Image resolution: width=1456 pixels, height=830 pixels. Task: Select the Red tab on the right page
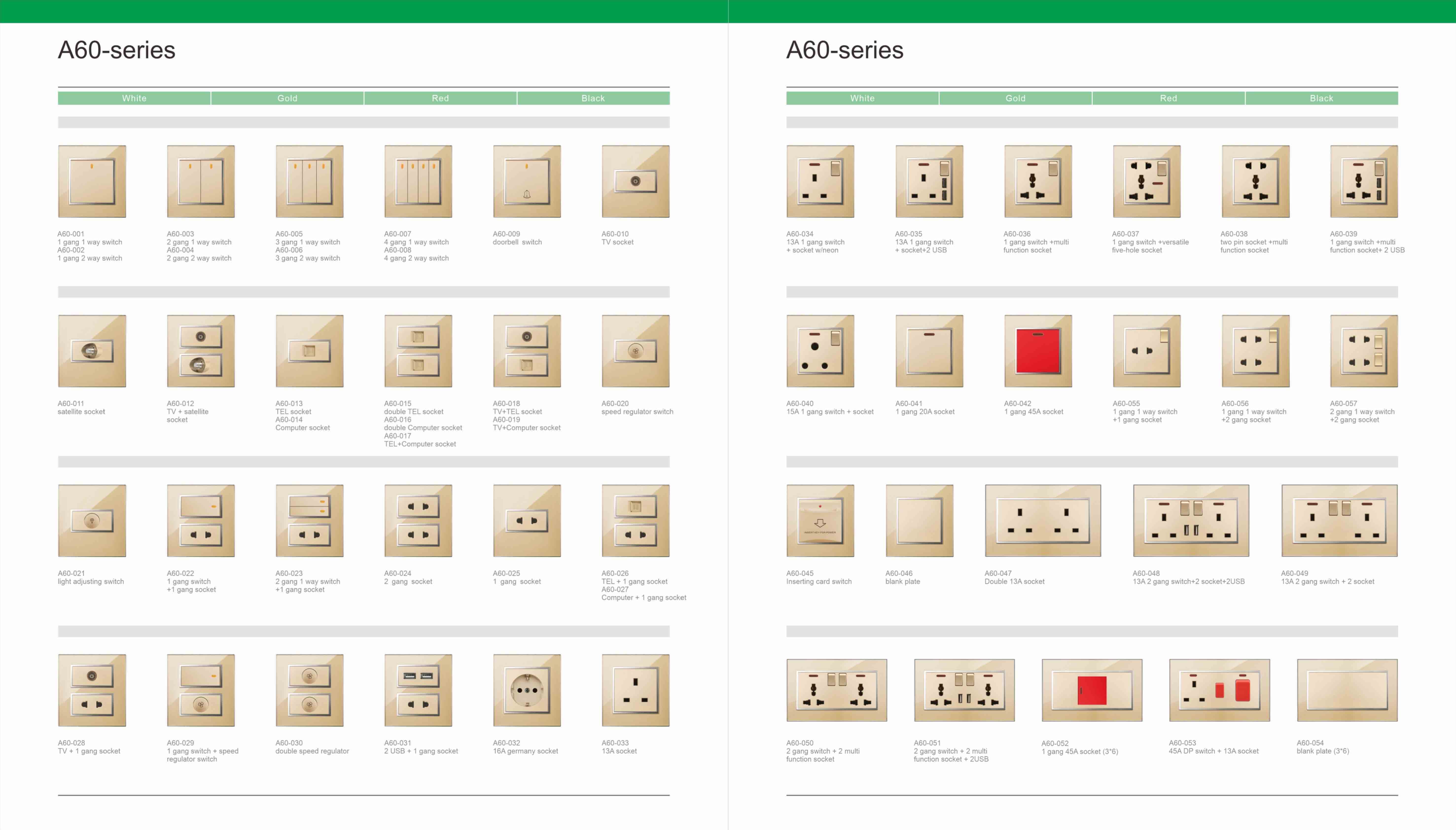point(1169,98)
